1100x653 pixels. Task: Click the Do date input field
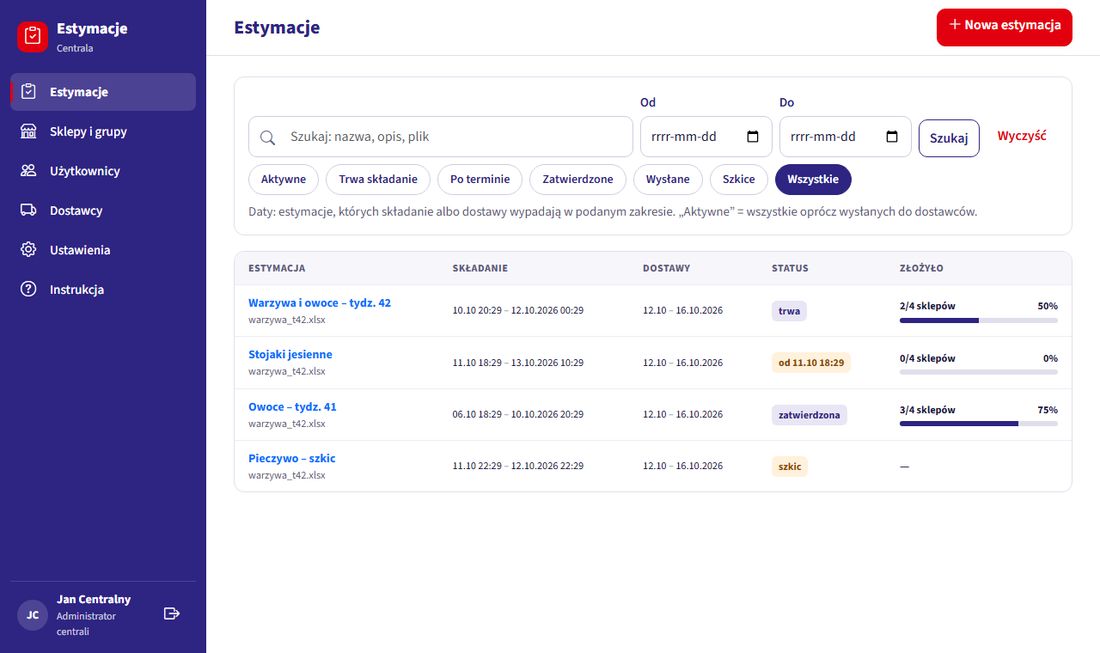[845, 137]
